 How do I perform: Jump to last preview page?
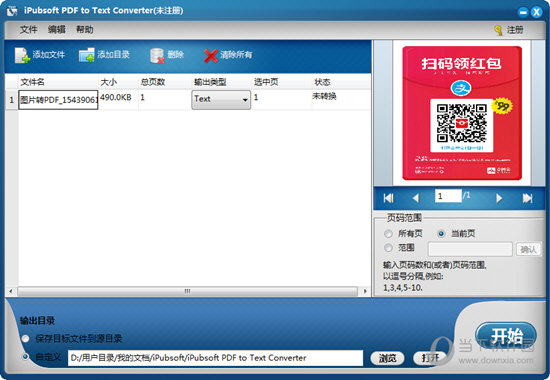(x=527, y=198)
